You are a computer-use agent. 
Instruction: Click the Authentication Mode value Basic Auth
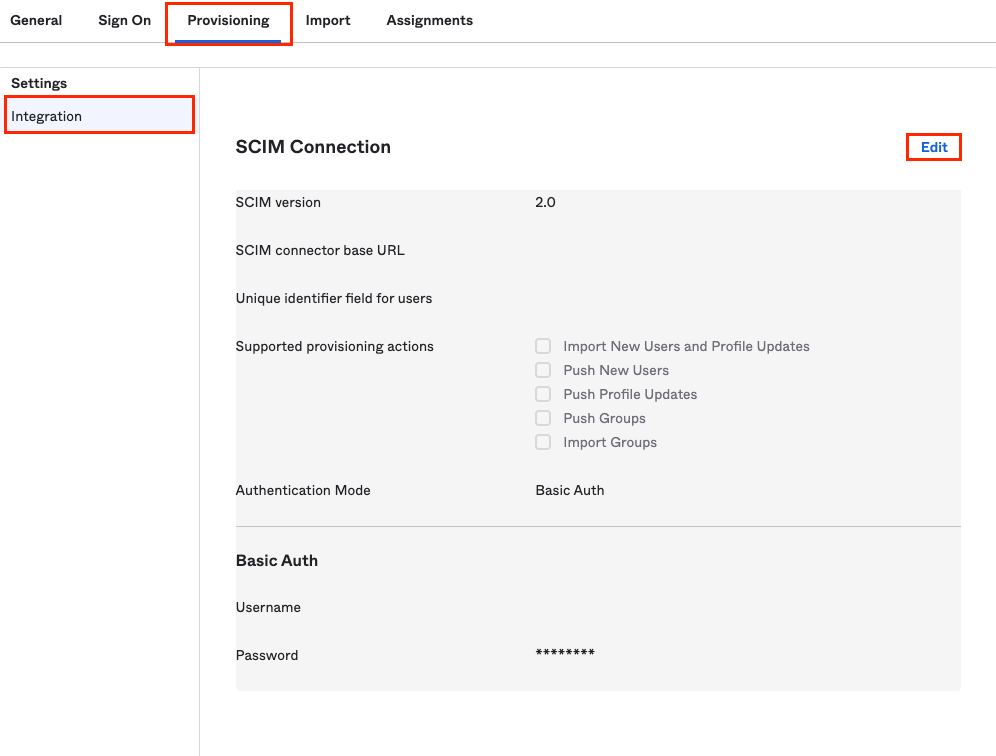570,490
